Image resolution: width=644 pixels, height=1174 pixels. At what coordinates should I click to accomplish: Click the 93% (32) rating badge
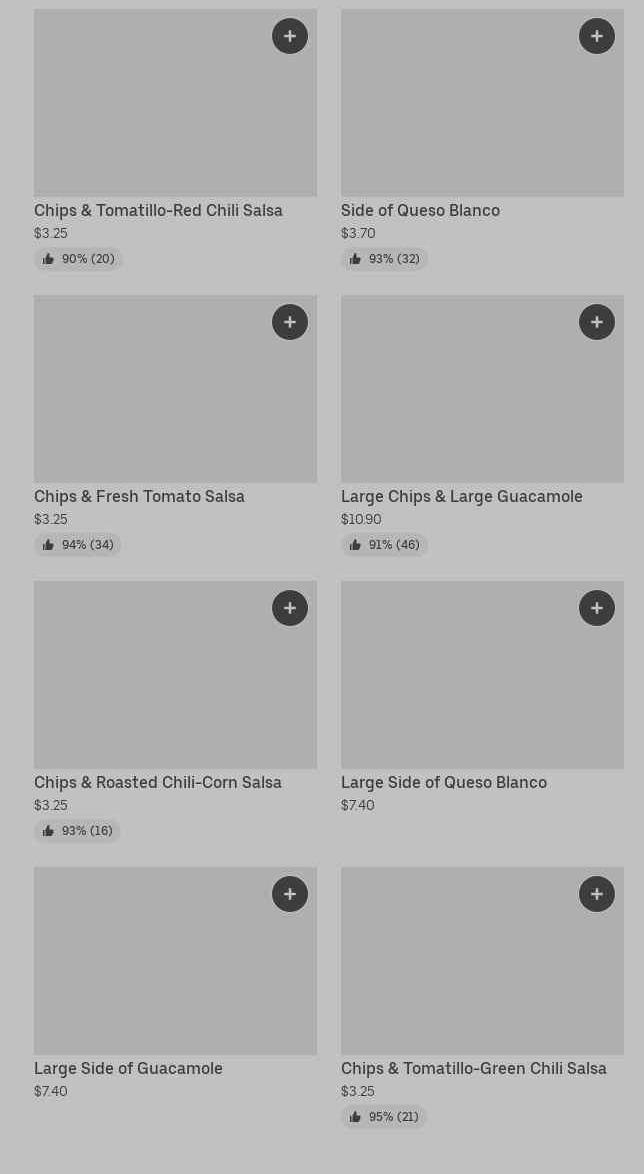click(x=384, y=259)
